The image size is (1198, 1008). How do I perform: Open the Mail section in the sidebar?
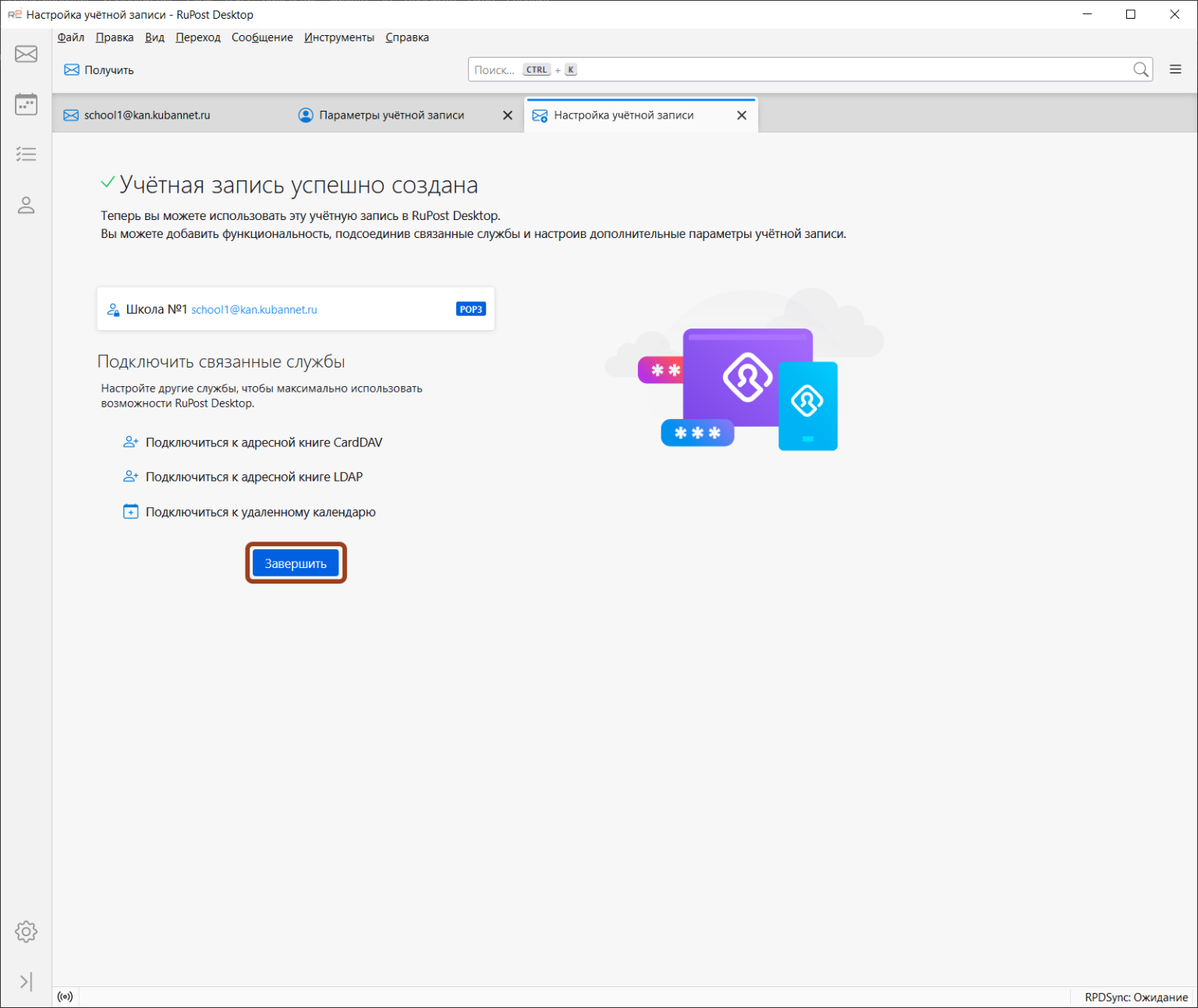tap(26, 54)
